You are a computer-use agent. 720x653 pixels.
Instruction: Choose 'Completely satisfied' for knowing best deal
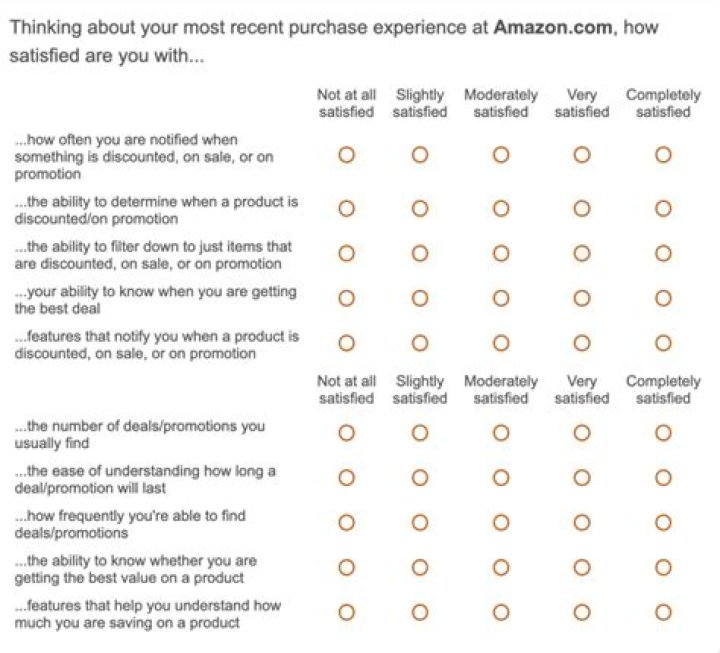tap(662, 298)
